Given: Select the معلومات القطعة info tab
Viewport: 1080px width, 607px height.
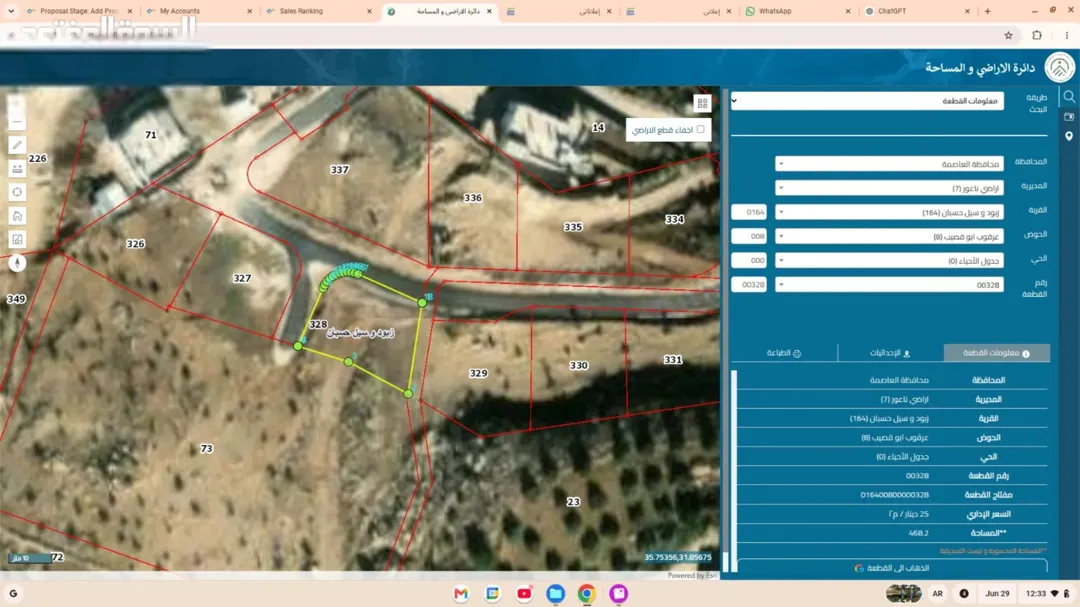Looking at the screenshot, I should pos(997,353).
